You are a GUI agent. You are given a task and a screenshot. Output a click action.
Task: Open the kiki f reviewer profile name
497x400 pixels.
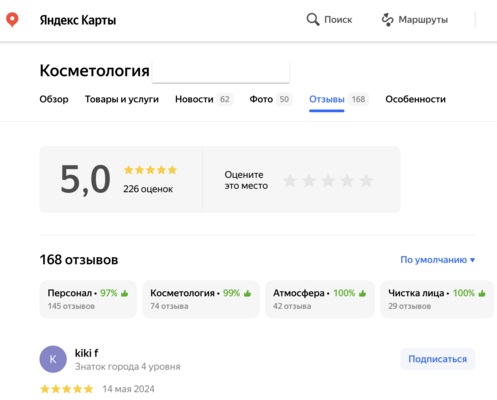click(x=87, y=353)
